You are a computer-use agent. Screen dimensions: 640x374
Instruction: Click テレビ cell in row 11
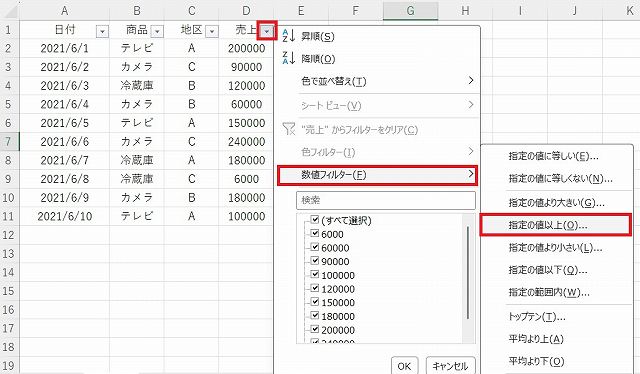click(137, 216)
